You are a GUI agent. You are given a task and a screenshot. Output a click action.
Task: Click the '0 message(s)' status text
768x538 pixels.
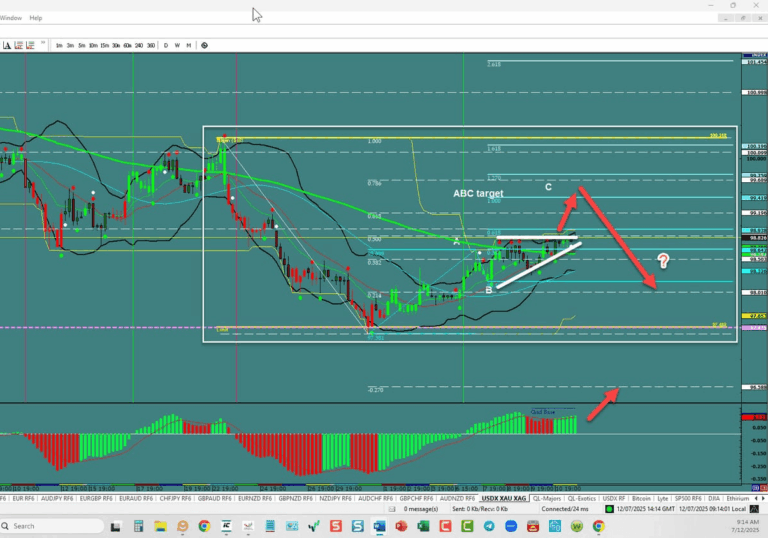(421, 509)
